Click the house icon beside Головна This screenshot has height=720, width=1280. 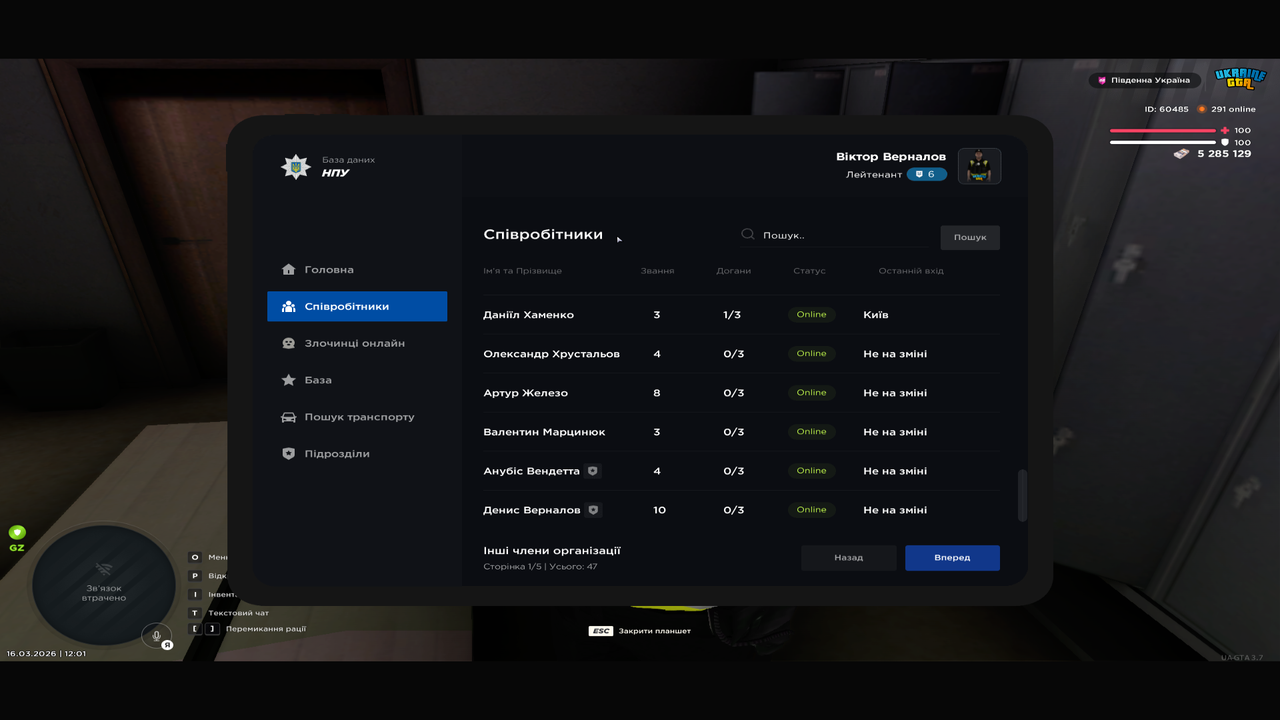(288, 270)
